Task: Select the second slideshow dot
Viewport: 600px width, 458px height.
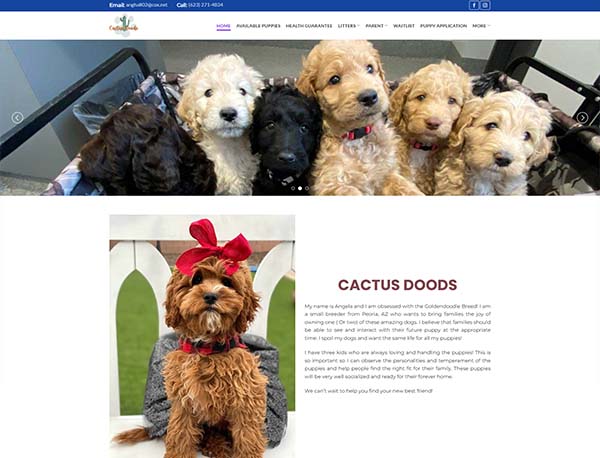Action: tap(300, 188)
